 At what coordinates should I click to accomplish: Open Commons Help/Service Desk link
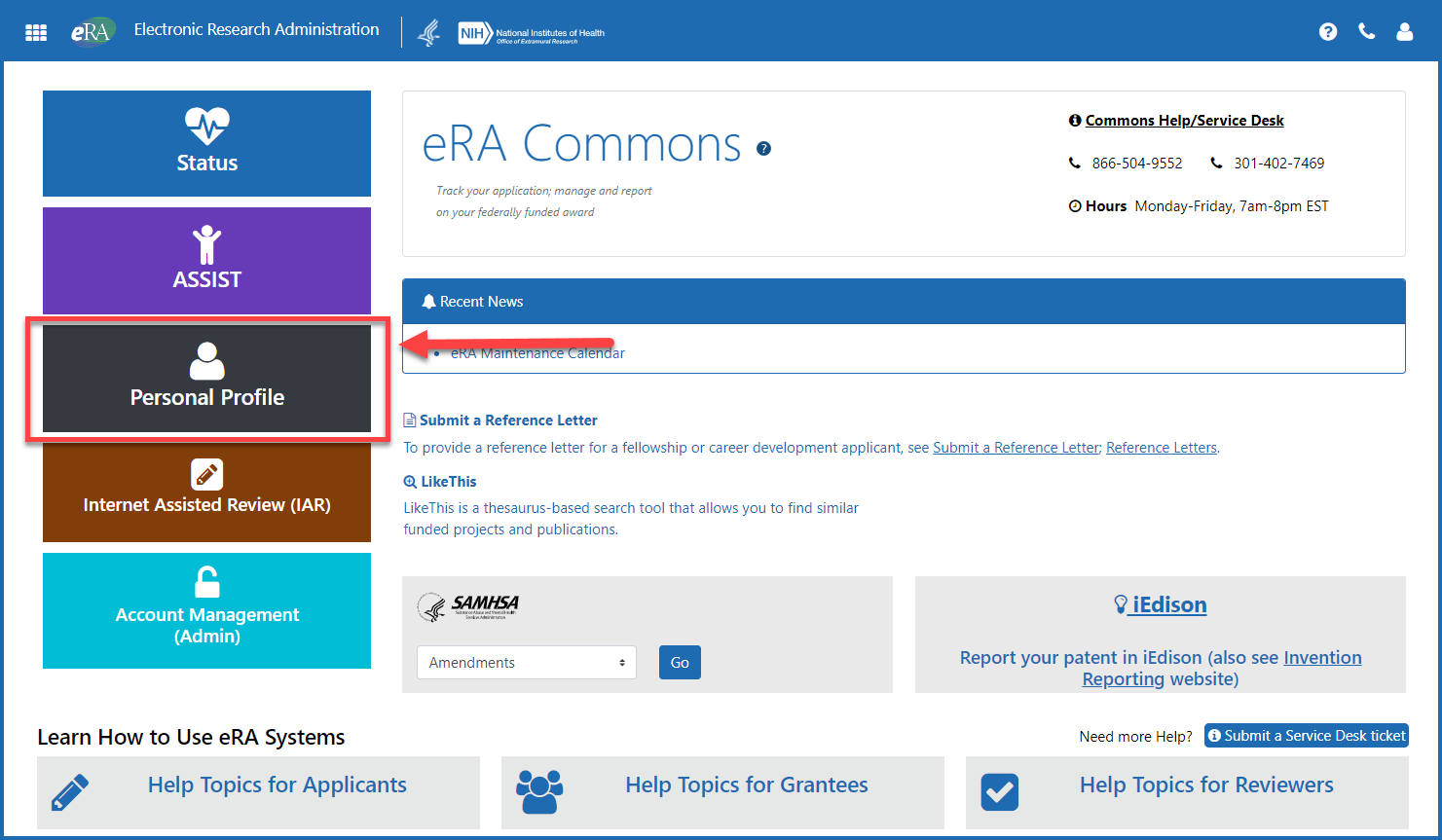pos(1184,121)
